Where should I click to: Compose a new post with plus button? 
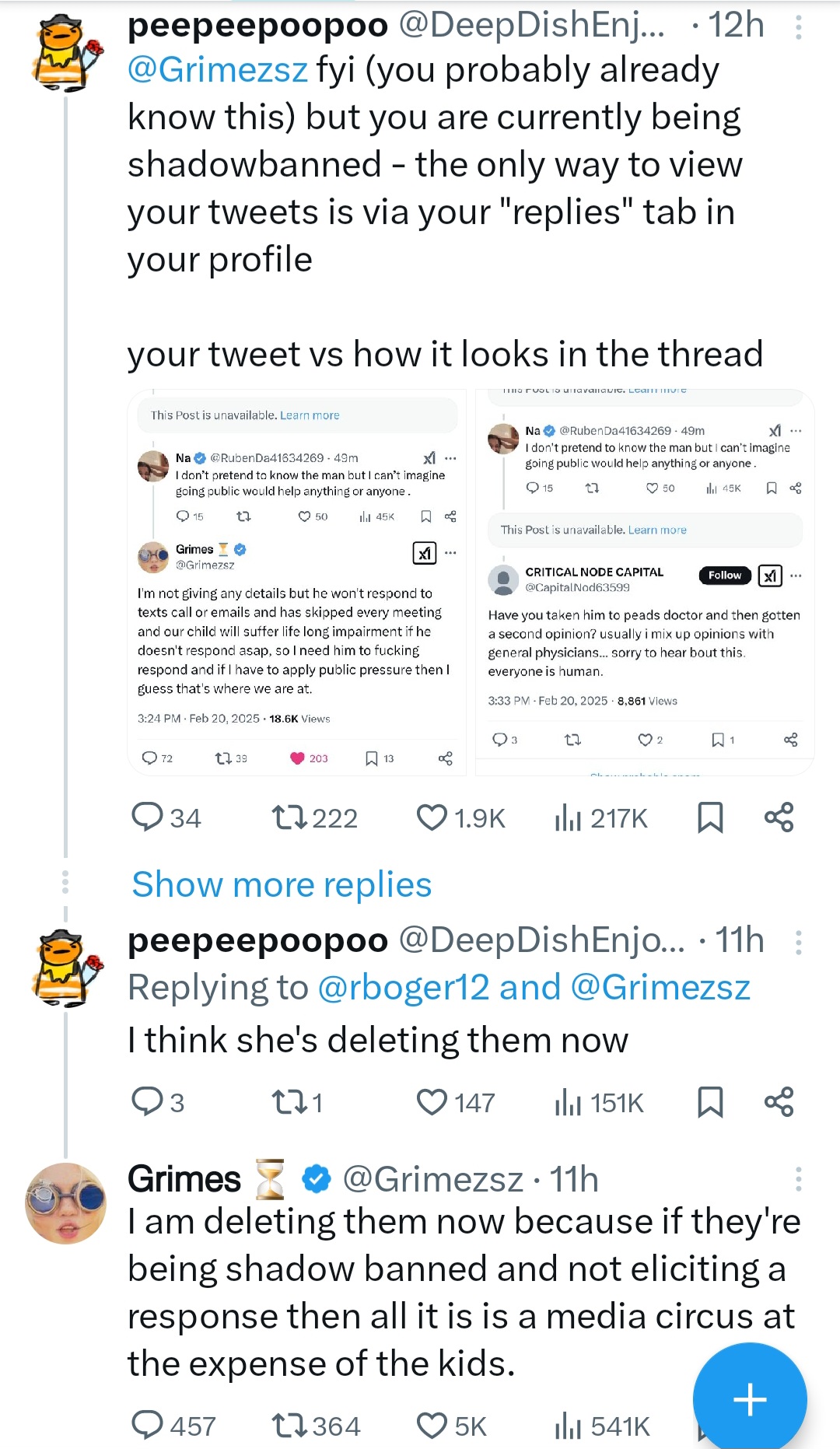click(x=750, y=1399)
